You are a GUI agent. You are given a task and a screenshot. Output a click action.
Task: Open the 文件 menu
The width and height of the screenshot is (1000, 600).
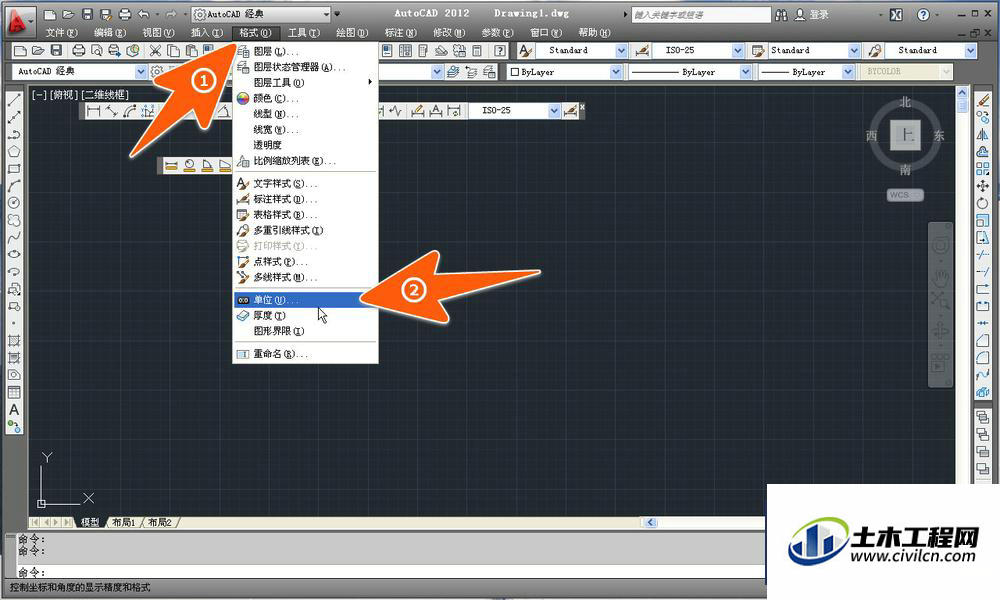click(61, 33)
